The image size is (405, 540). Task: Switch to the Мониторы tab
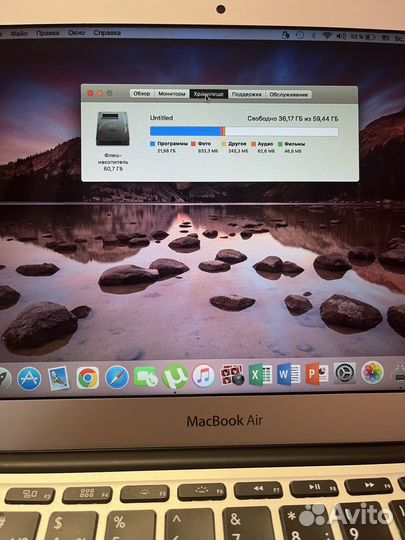[x=172, y=94]
